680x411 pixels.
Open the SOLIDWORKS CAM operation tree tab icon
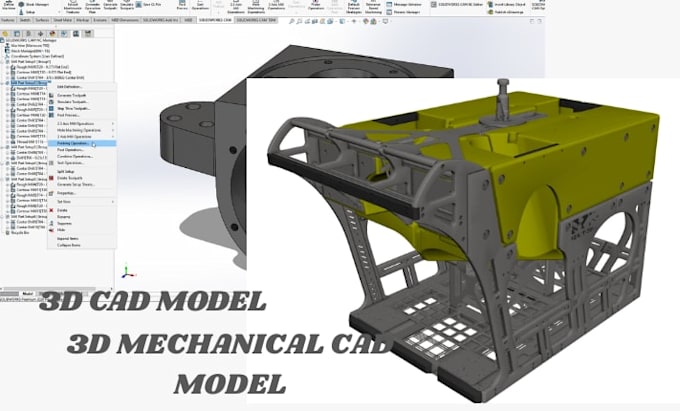click(76, 33)
